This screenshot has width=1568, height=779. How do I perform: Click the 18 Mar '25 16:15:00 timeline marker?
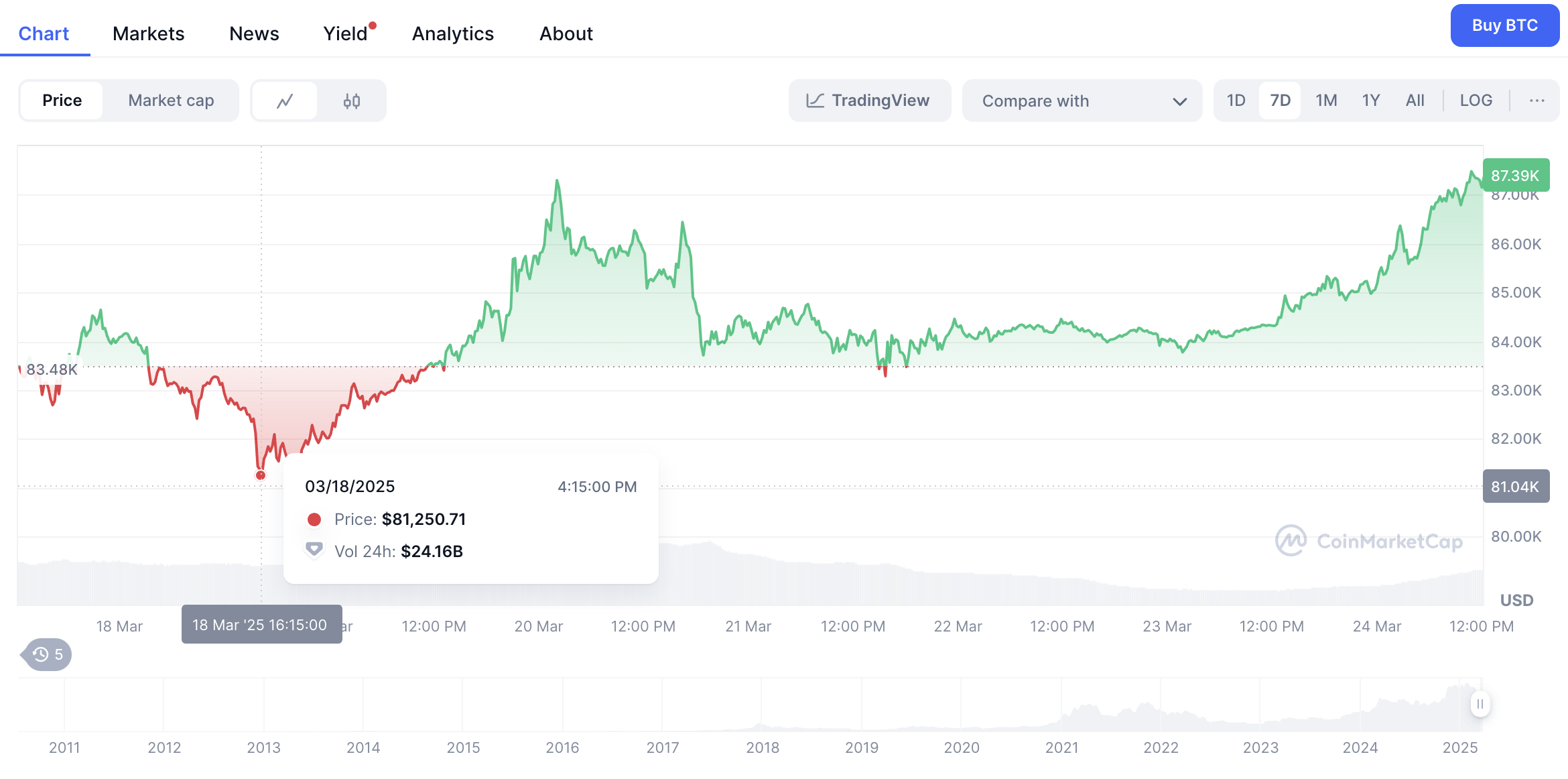click(261, 625)
